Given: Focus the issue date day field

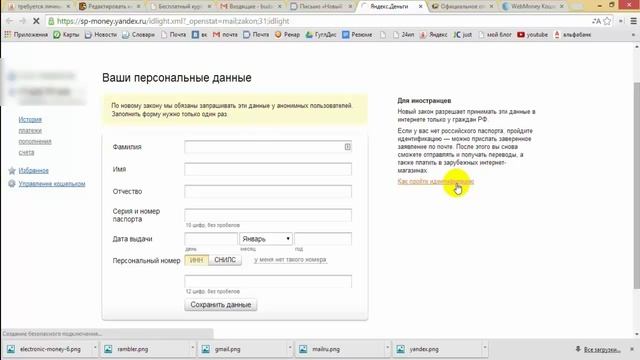Looking at the screenshot, I should click(211, 239).
